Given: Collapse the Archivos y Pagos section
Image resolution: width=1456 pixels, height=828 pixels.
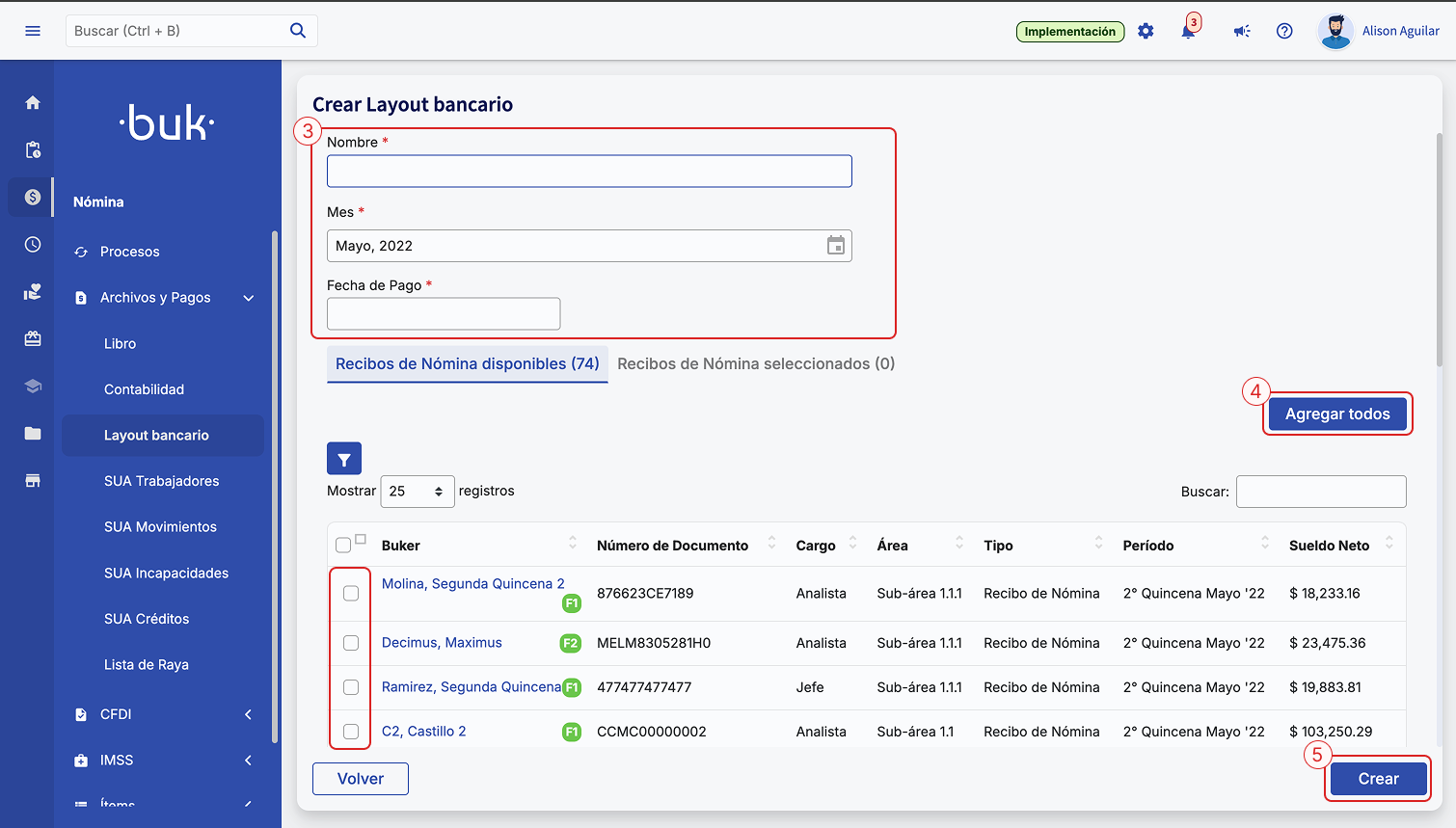Looking at the screenshot, I should click(x=249, y=298).
